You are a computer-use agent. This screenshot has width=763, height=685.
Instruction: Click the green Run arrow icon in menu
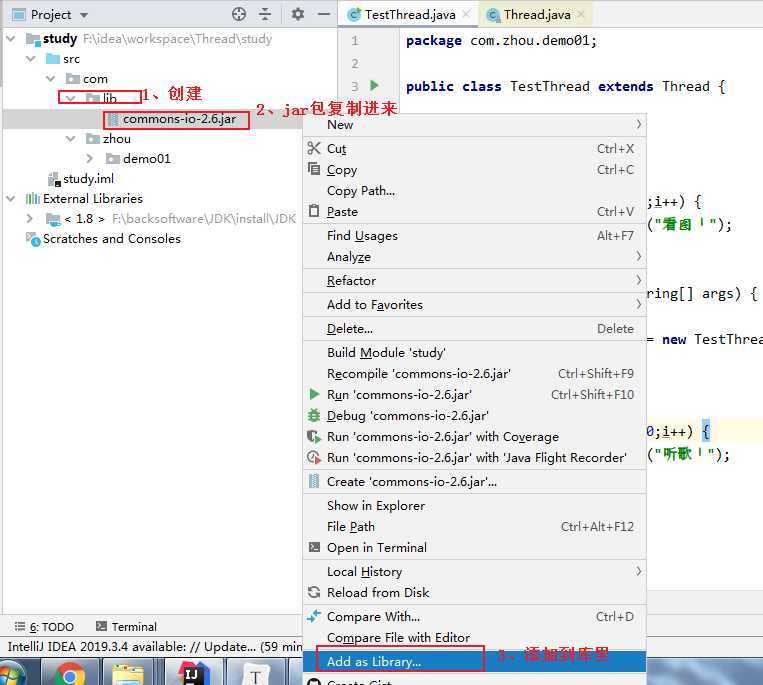coord(314,394)
